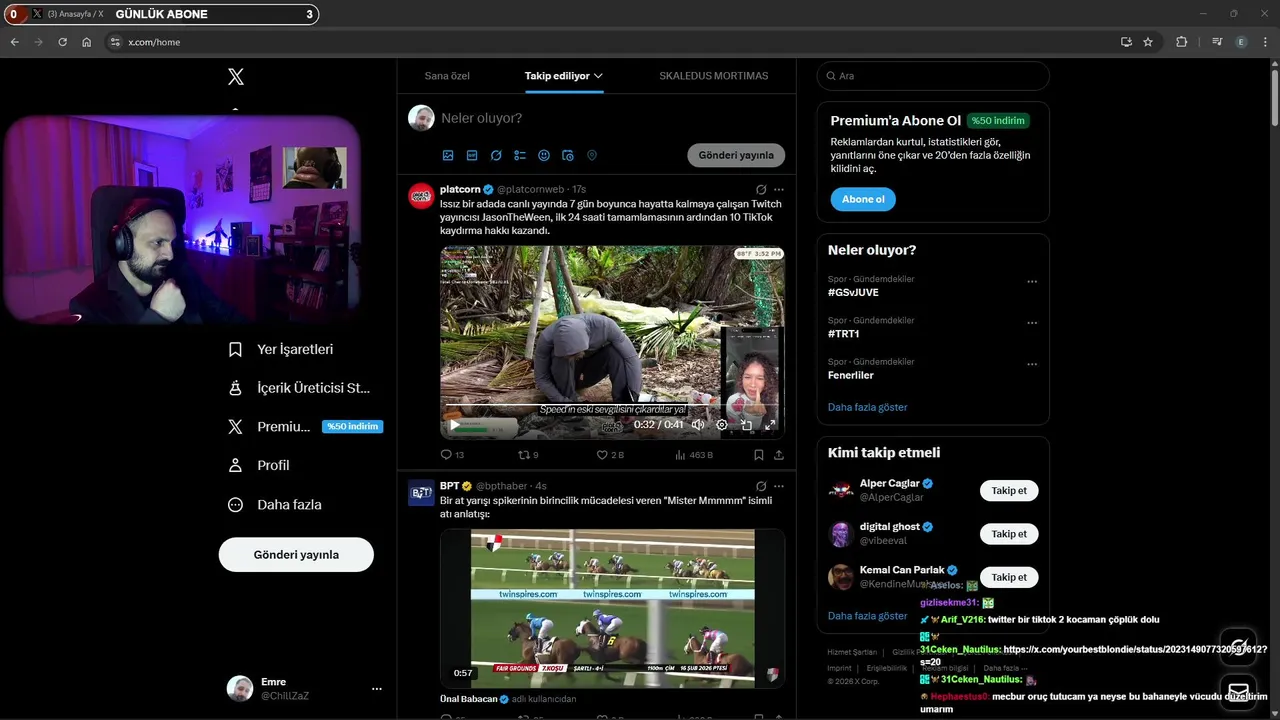Open trending hashtag #TRT1
This screenshot has height=720, width=1280.
844,334
